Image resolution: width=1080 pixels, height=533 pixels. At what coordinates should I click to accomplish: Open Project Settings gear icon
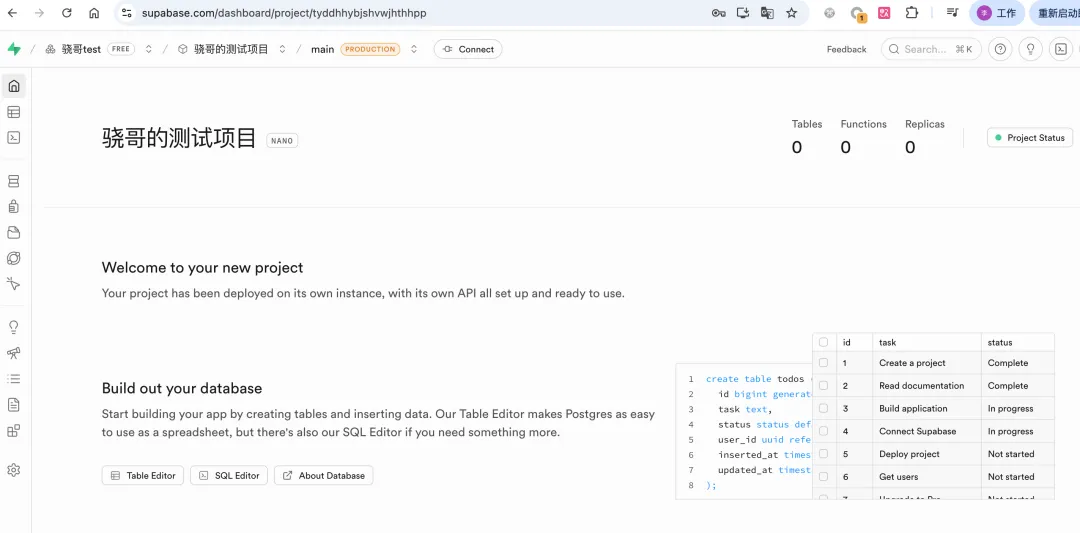14,470
